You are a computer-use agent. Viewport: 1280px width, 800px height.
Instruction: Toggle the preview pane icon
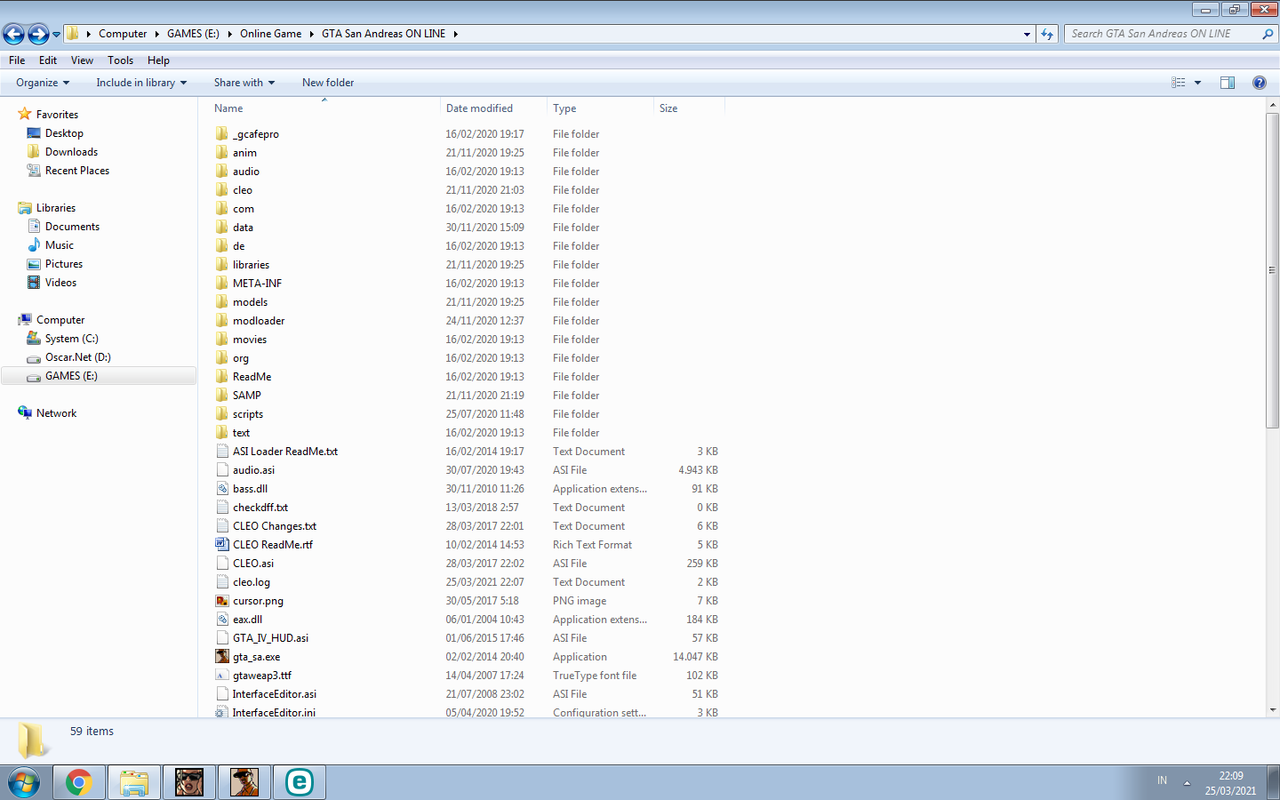[x=1227, y=83]
